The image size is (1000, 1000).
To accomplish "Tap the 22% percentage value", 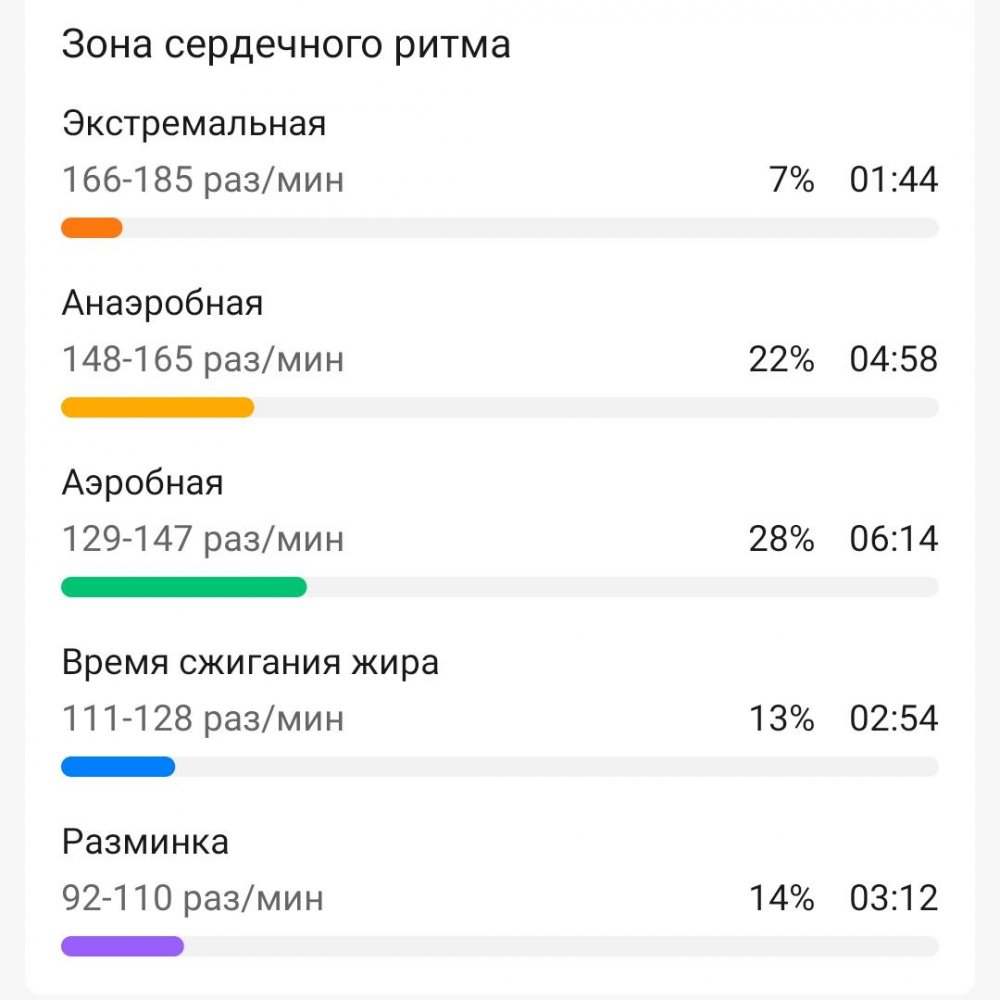I will [x=782, y=359].
